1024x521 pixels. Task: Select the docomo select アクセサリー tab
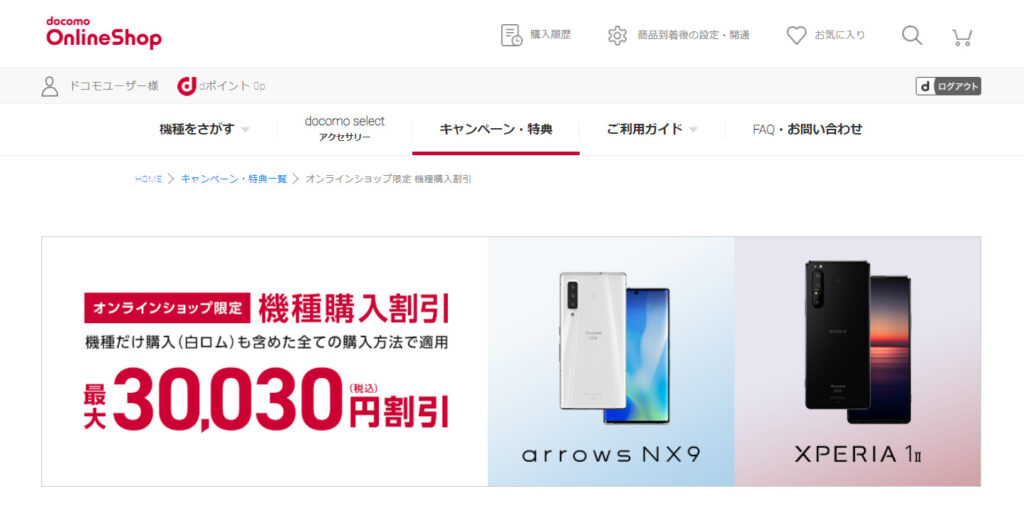coord(344,129)
